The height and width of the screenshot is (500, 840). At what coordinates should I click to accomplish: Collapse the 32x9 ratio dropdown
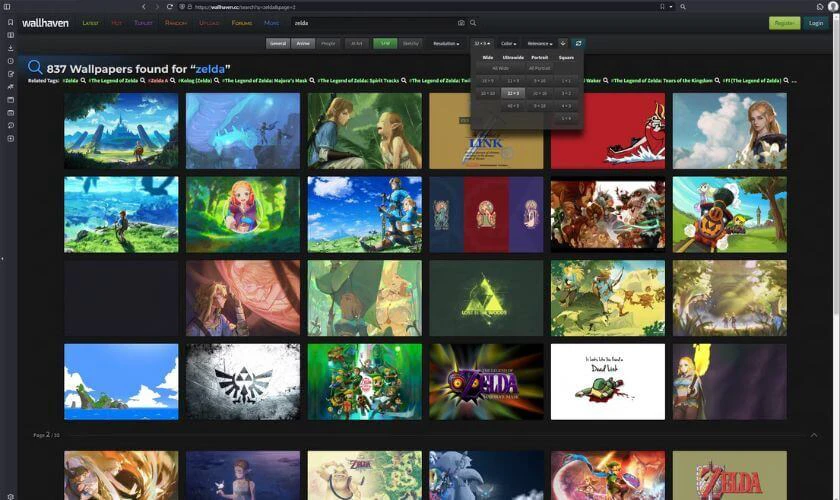coord(482,43)
